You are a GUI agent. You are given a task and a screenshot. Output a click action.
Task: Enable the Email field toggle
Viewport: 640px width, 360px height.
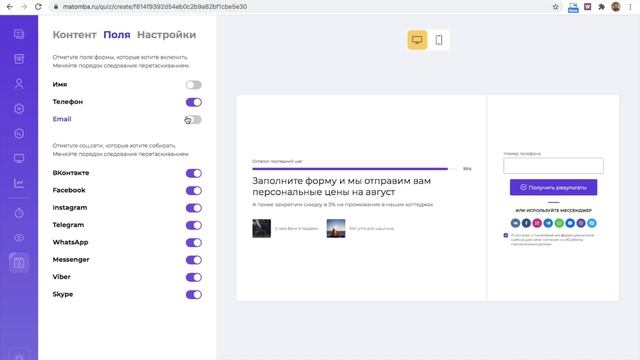pos(193,120)
